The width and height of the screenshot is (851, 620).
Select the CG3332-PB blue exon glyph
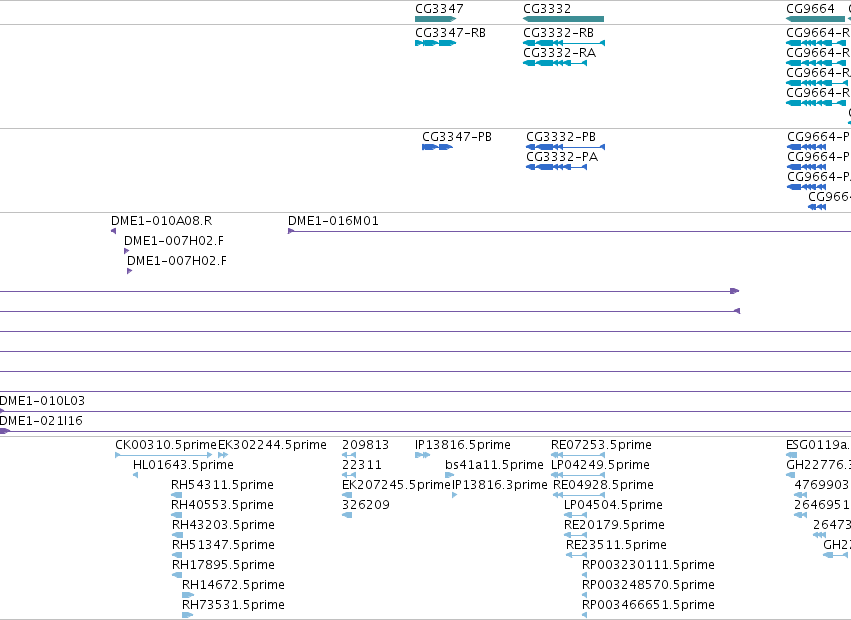point(566,147)
